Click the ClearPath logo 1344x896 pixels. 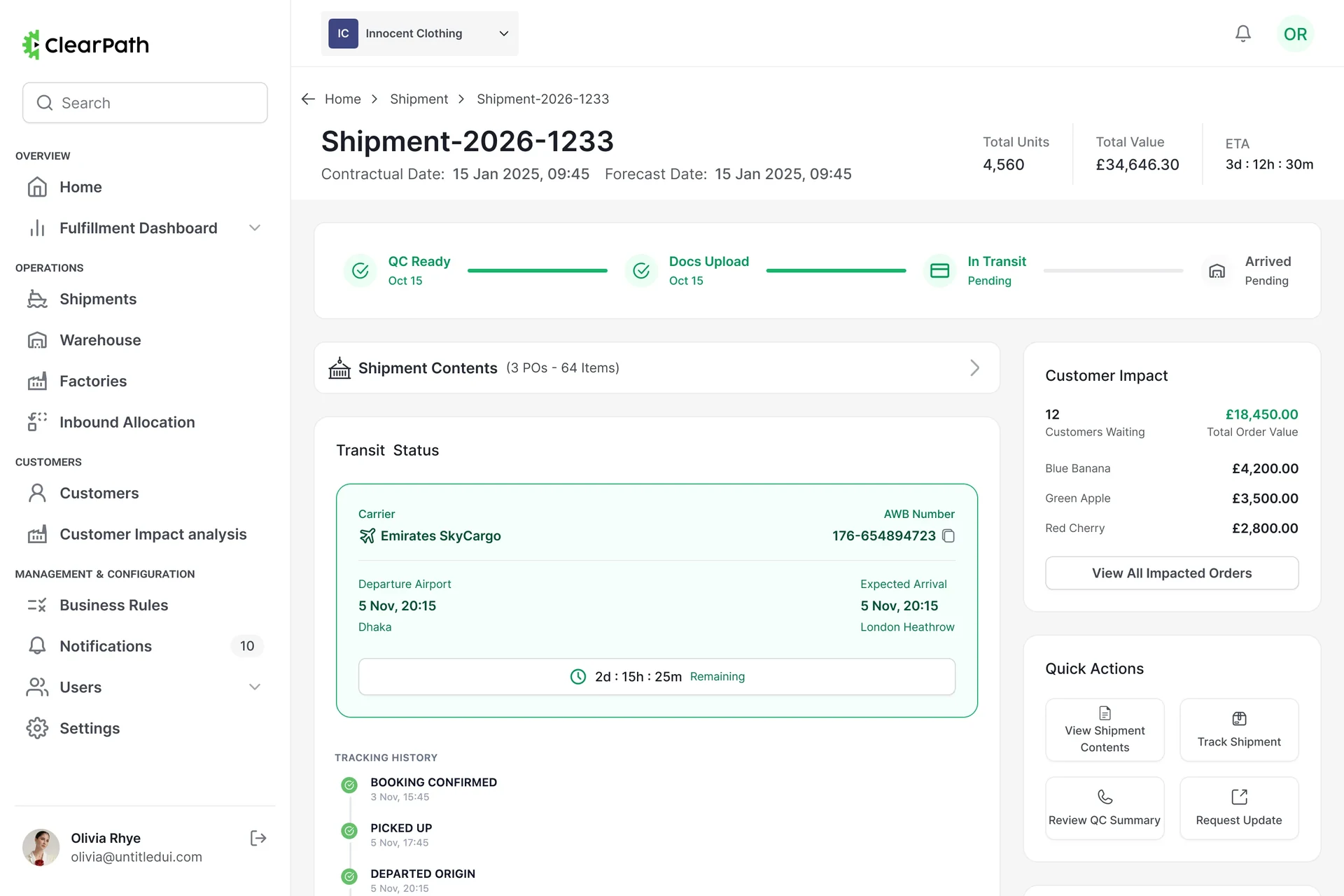pyautogui.click(x=85, y=45)
